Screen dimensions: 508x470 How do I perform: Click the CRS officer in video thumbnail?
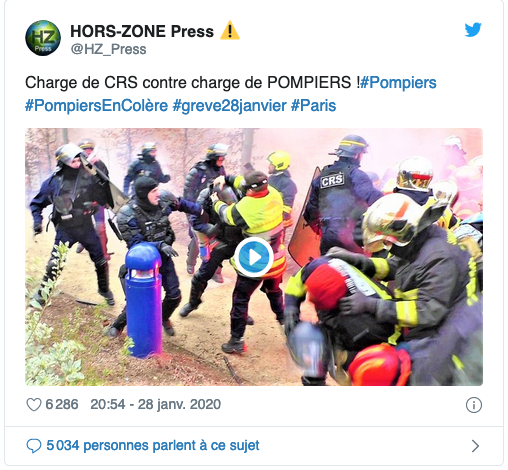click(x=342, y=197)
